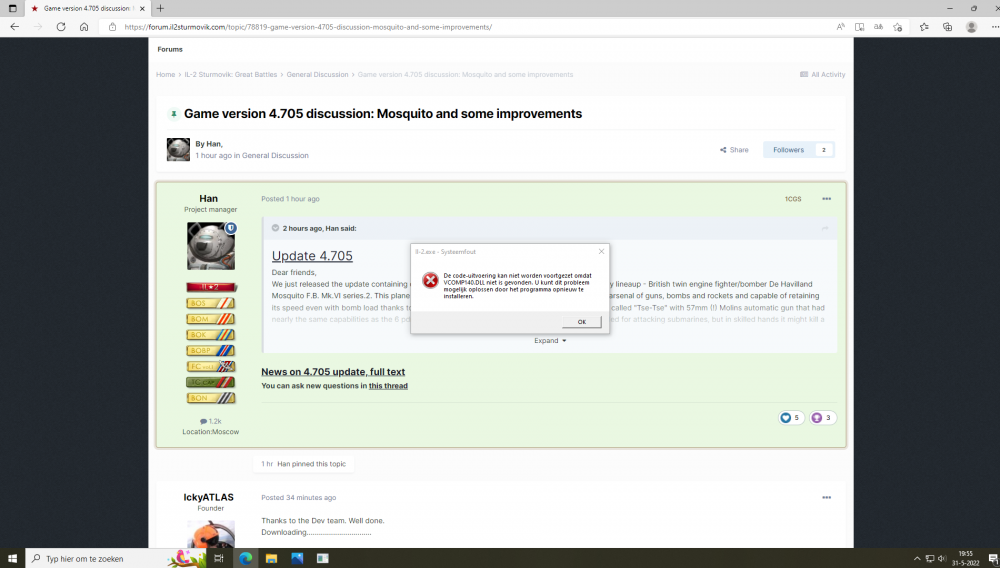Open General Discussion breadcrumb
1000x568 pixels.
(x=317, y=75)
